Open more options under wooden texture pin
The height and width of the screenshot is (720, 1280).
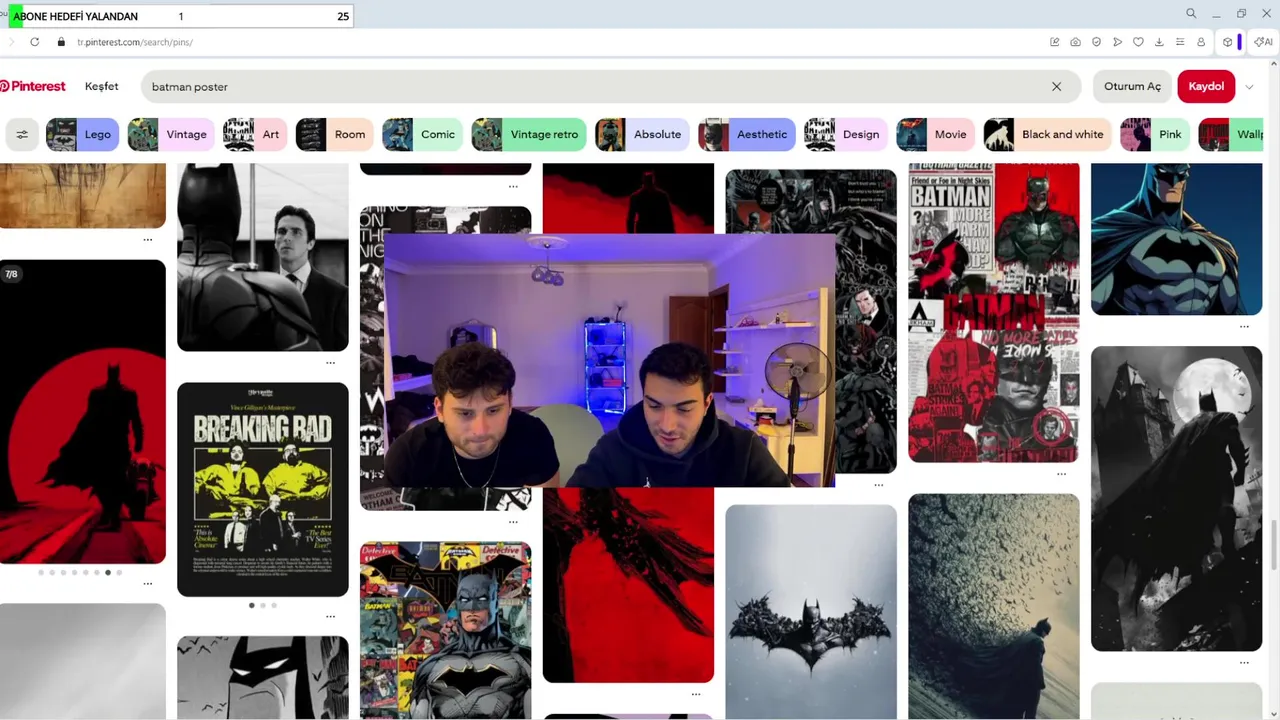point(147,240)
